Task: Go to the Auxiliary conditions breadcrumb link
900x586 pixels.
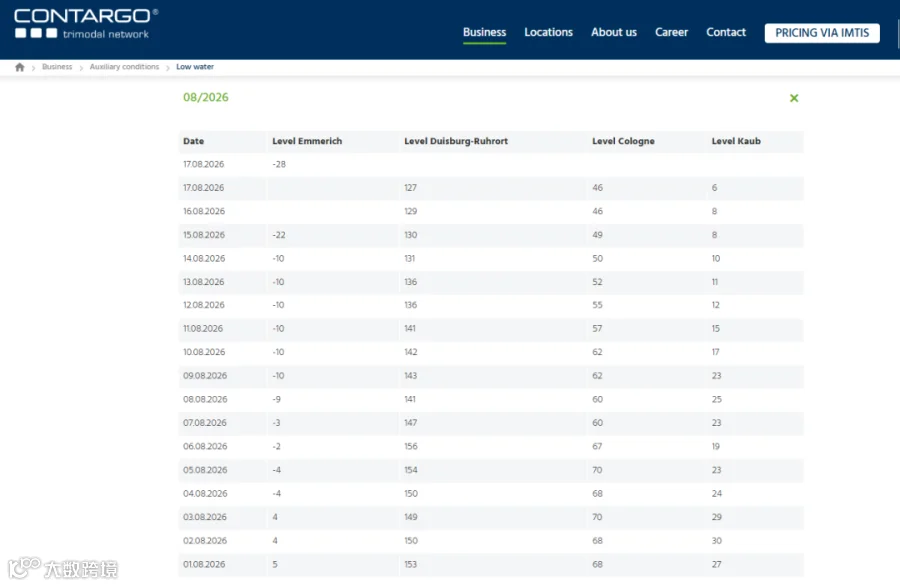Action: point(124,67)
